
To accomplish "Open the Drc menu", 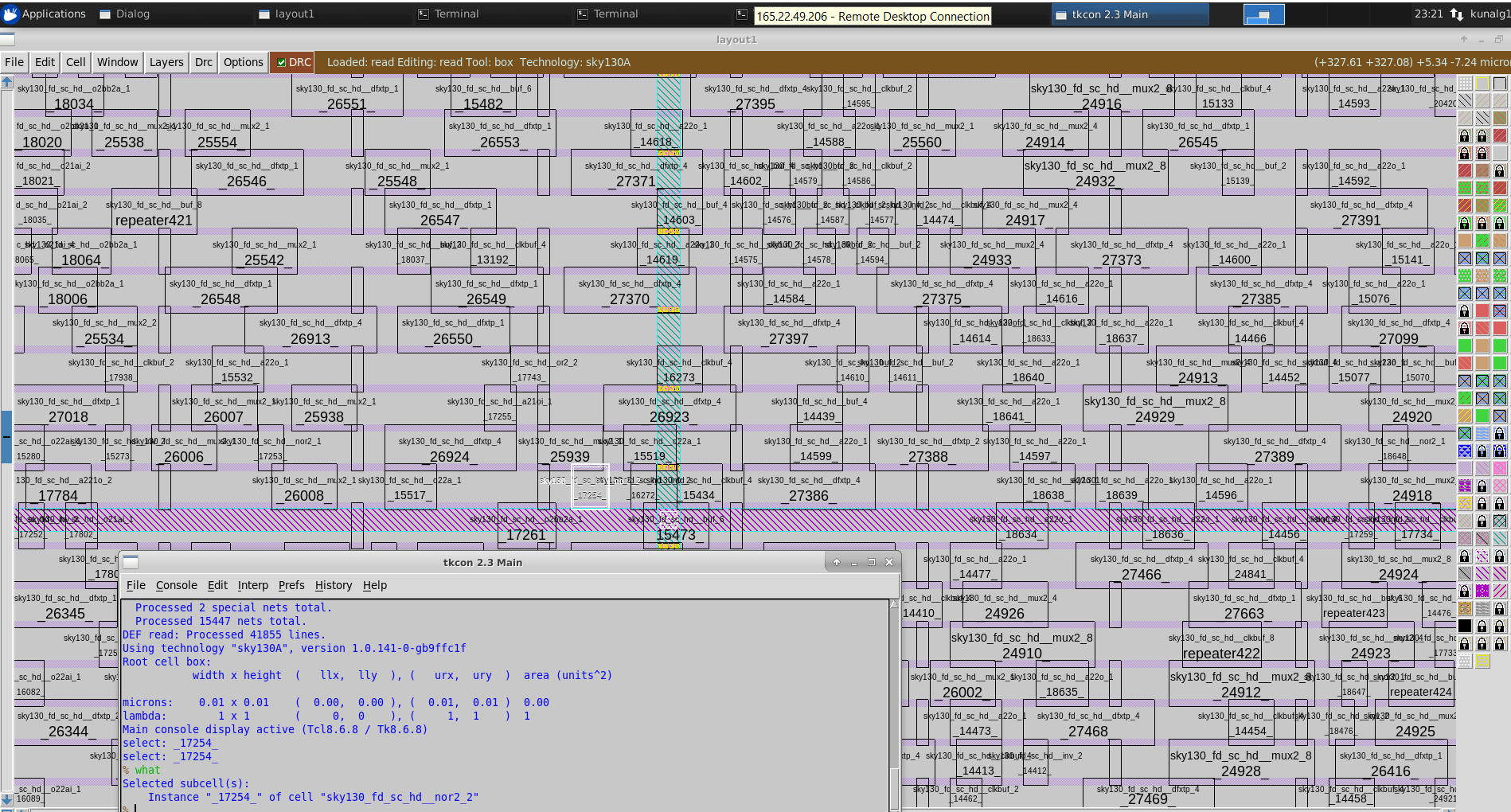I will pos(203,62).
